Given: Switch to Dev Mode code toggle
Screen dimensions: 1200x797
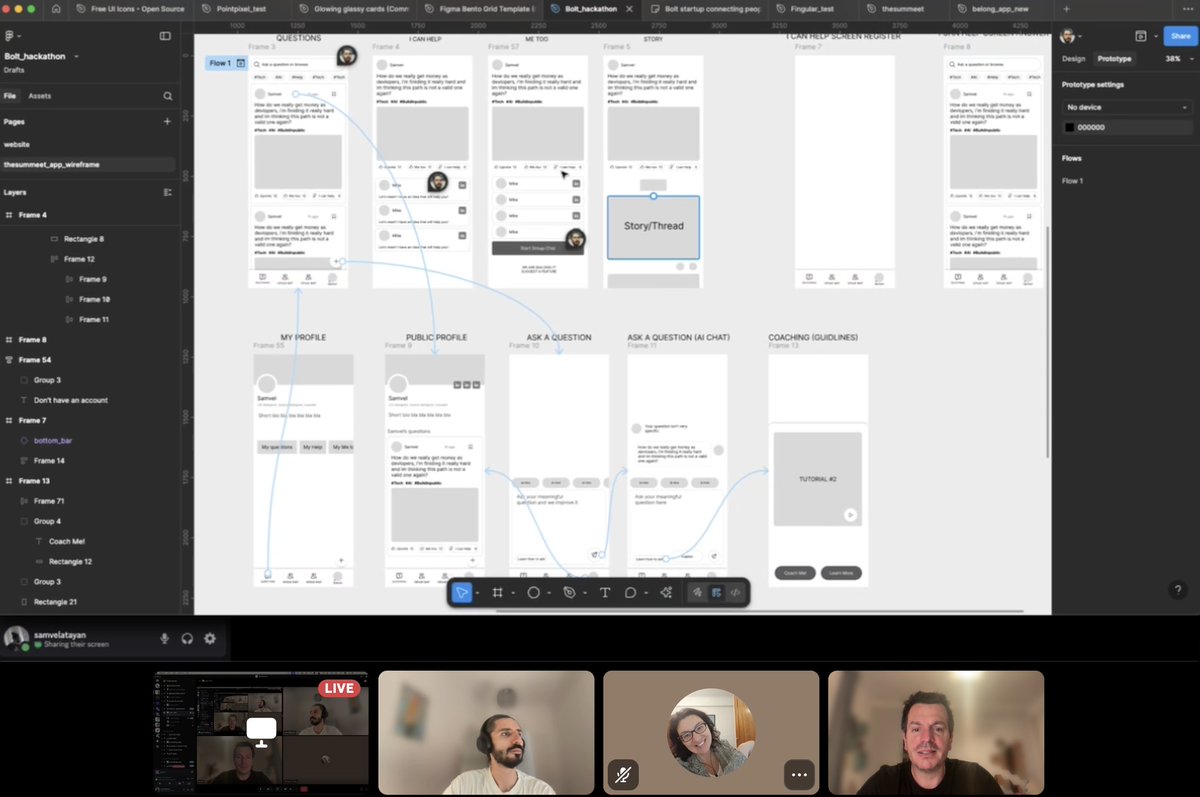Looking at the screenshot, I should coord(735,593).
